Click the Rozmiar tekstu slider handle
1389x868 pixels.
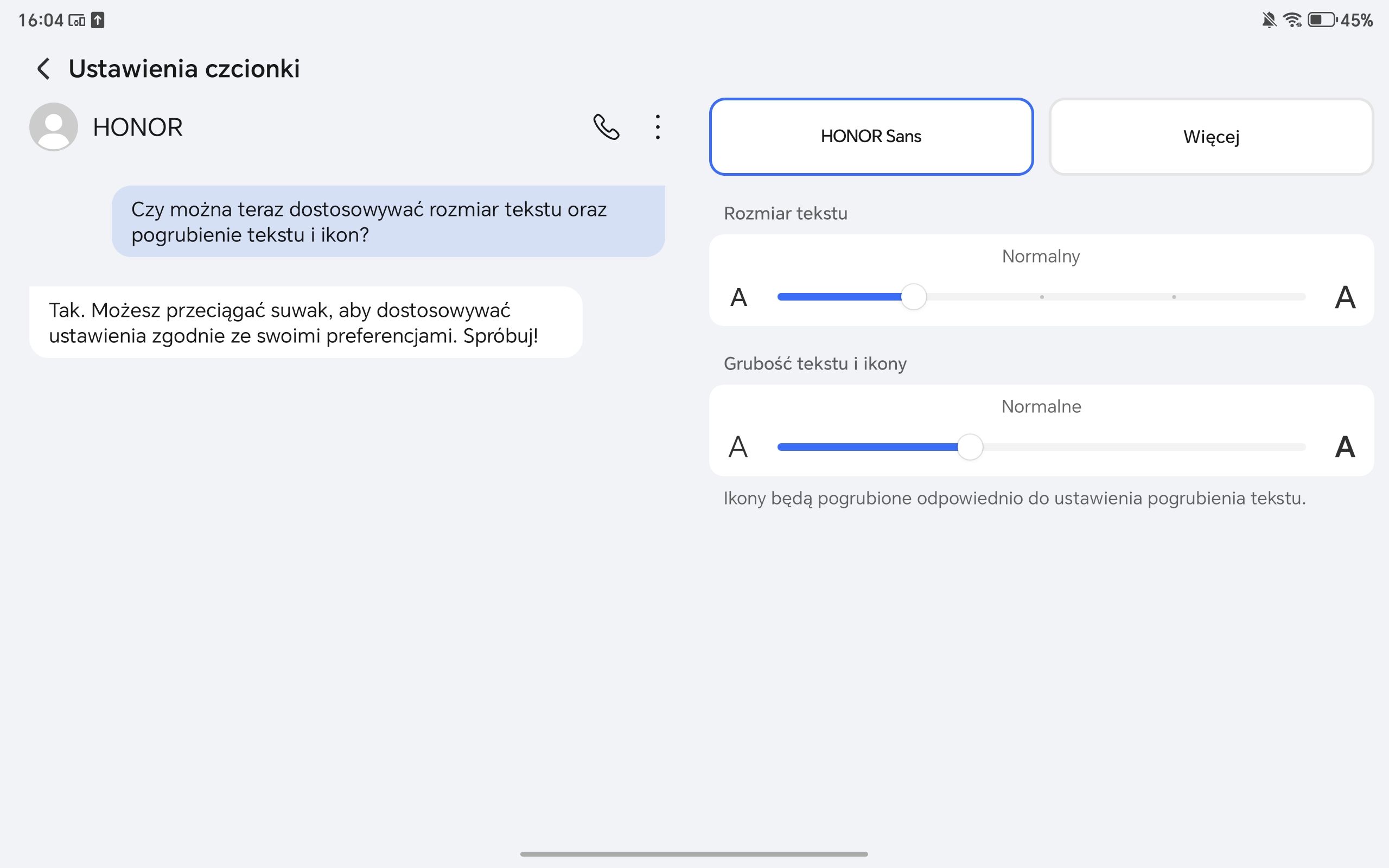pos(913,297)
